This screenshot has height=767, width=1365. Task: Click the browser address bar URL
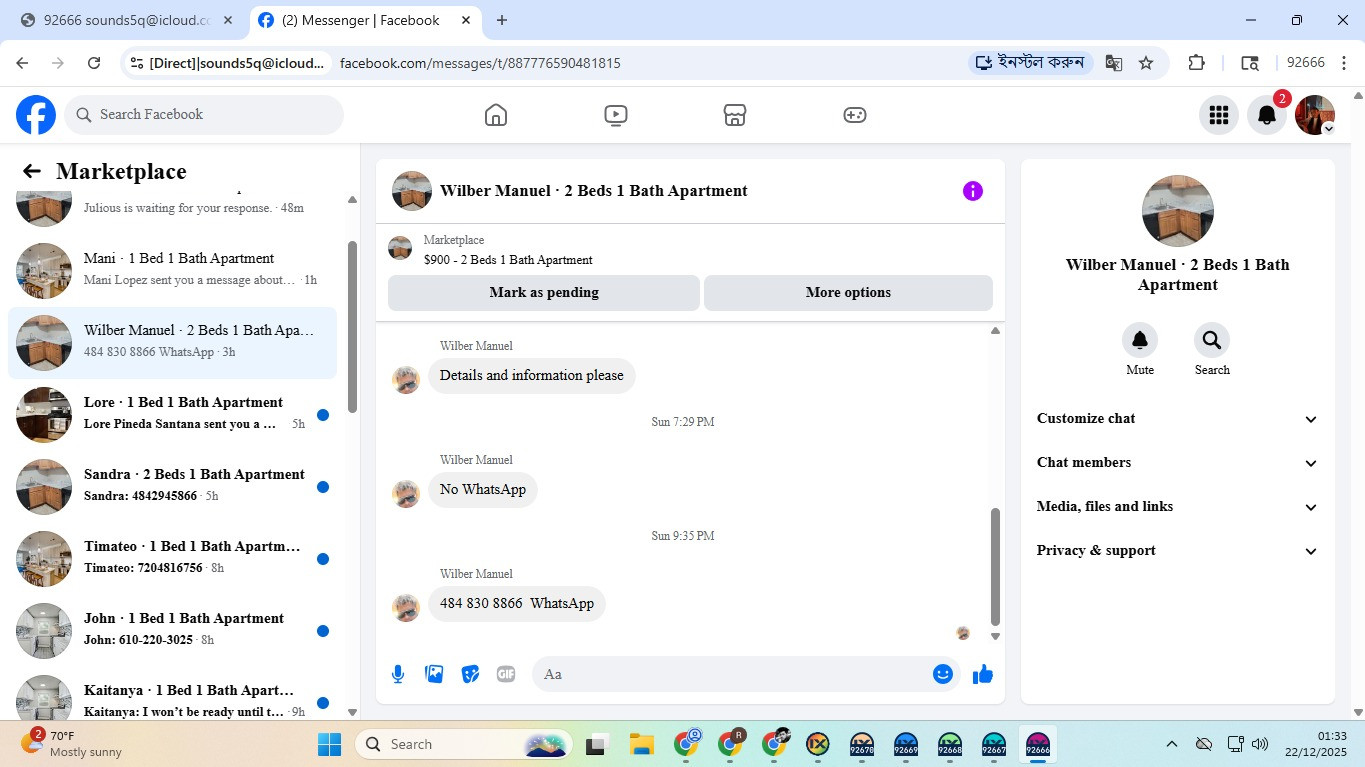pyautogui.click(x=480, y=63)
